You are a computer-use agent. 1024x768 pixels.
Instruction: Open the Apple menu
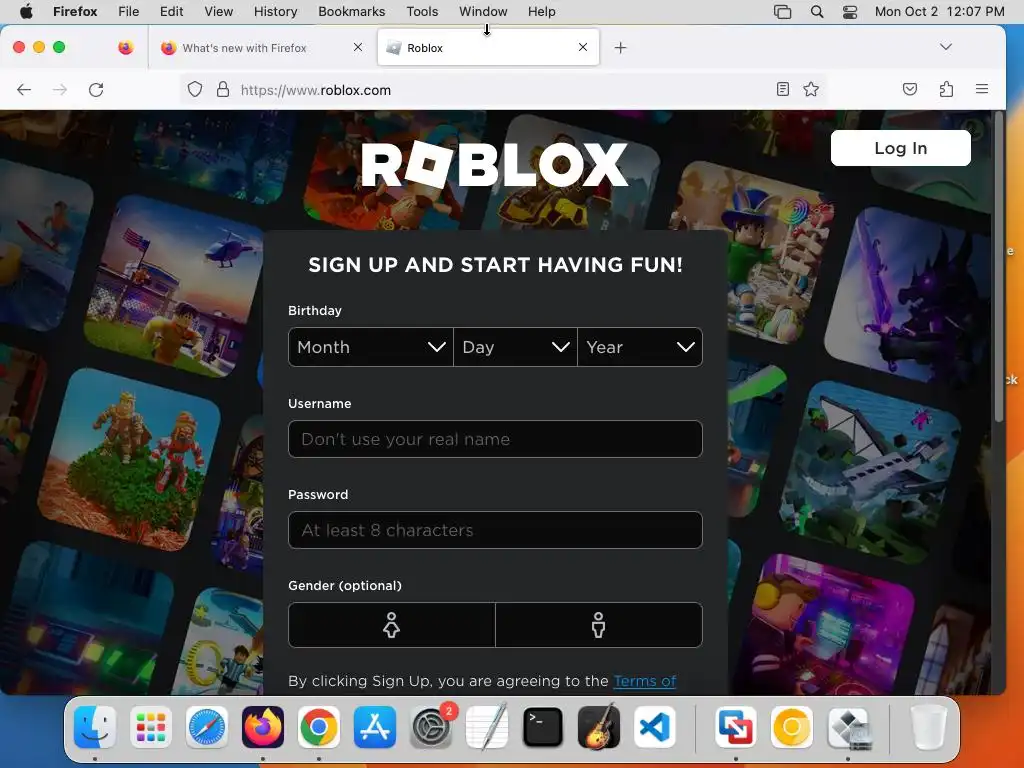26,12
